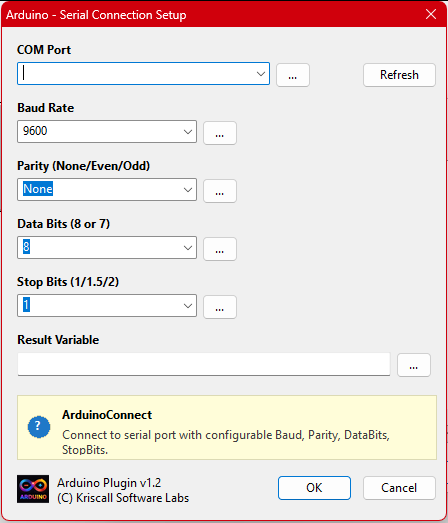Open the ellipsis picker beside Stop Bits
This screenshot has height=523, width=448.
[x=220, y=307]
